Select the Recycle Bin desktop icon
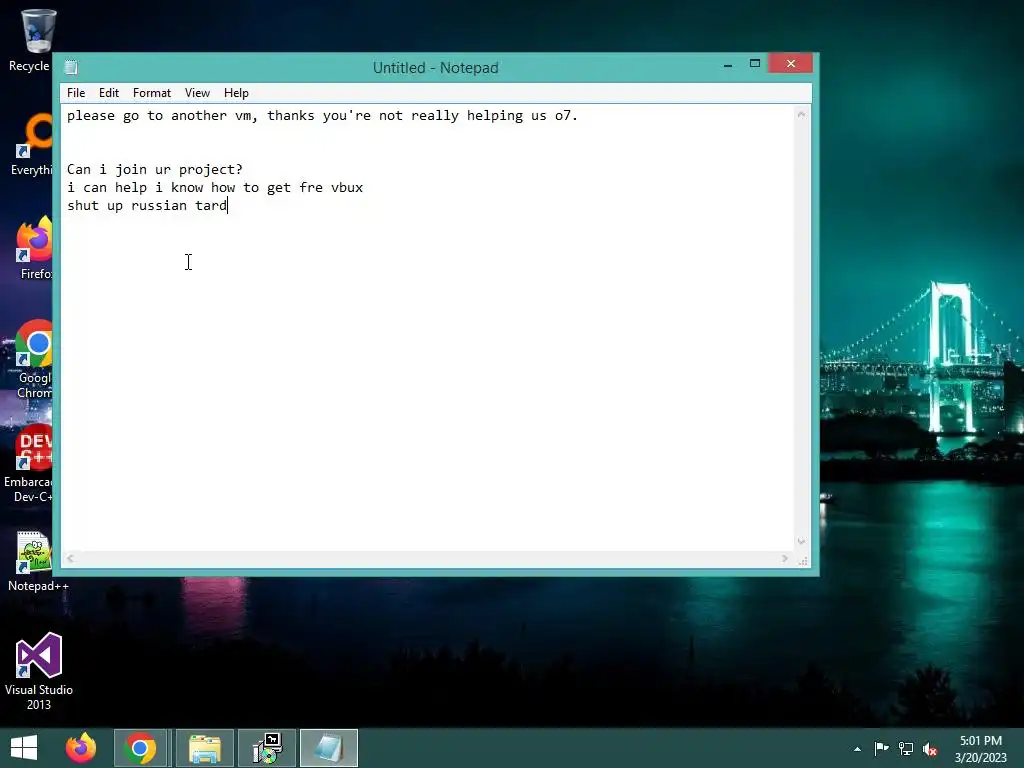 point(29,41)
